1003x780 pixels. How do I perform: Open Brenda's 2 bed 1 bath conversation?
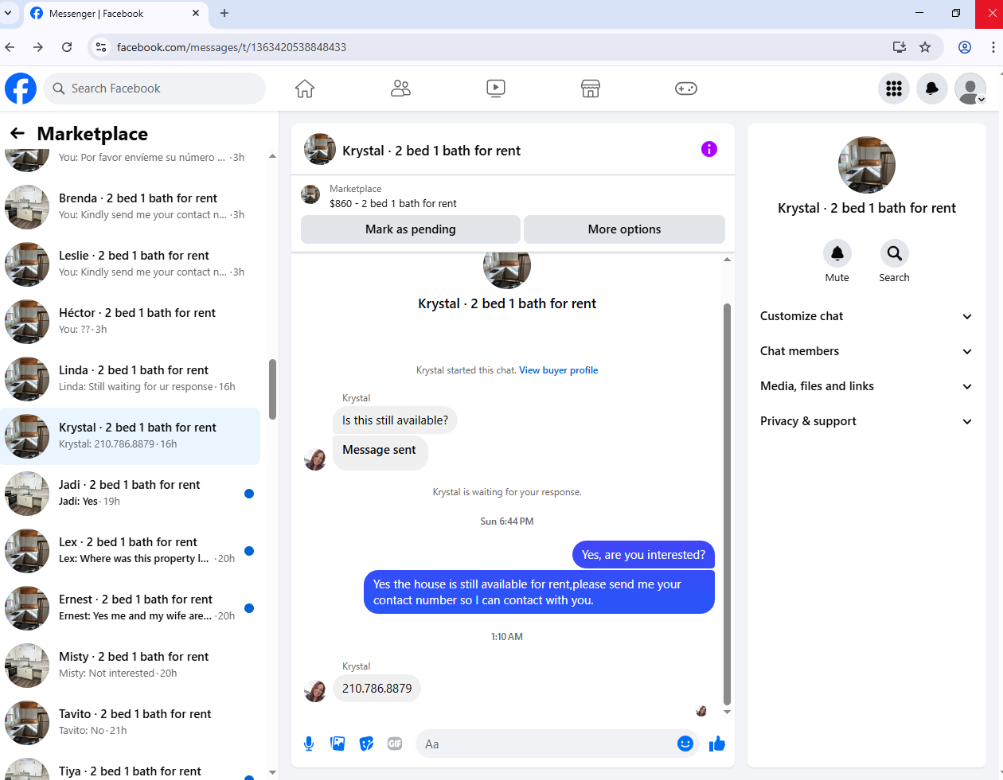[130, 206]
